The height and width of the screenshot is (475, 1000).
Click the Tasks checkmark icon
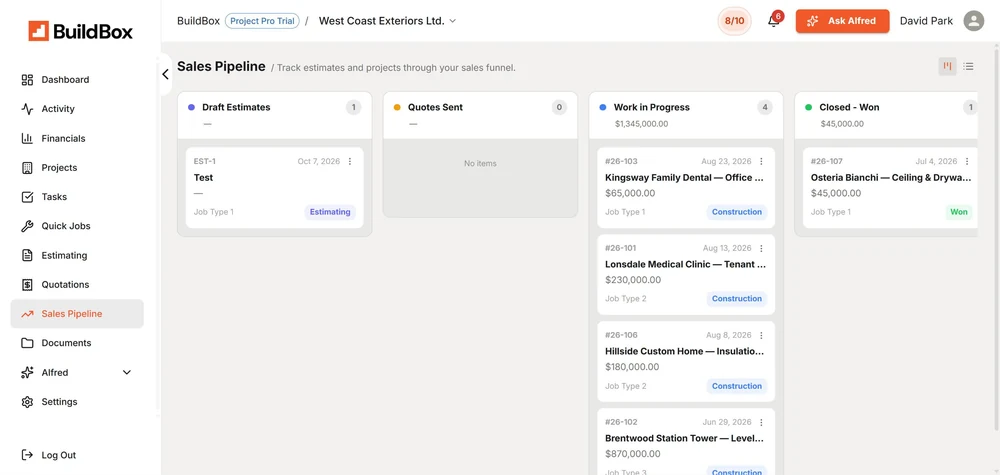point(27,197)
